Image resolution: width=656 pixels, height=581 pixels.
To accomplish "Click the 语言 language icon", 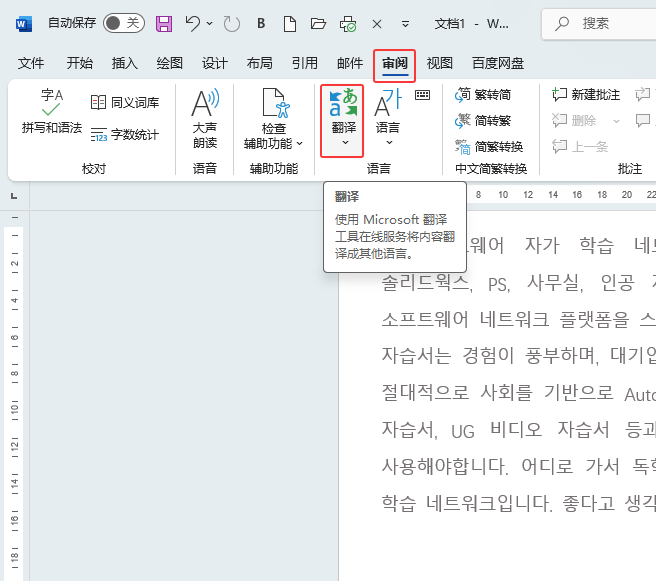I will click(x=387, y=103).
